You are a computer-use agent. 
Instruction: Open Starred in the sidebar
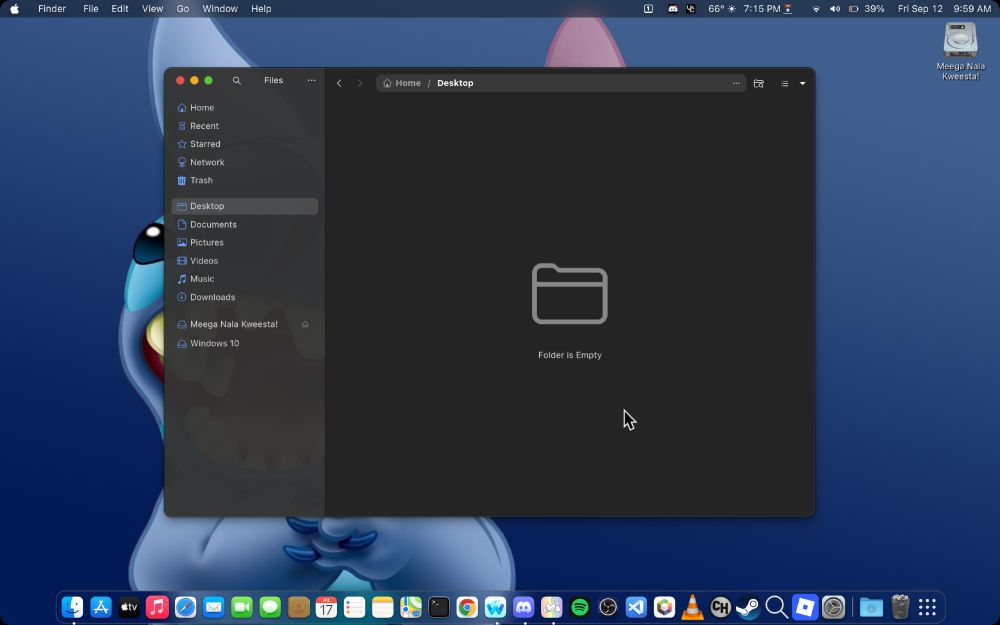tap(245, 144)
